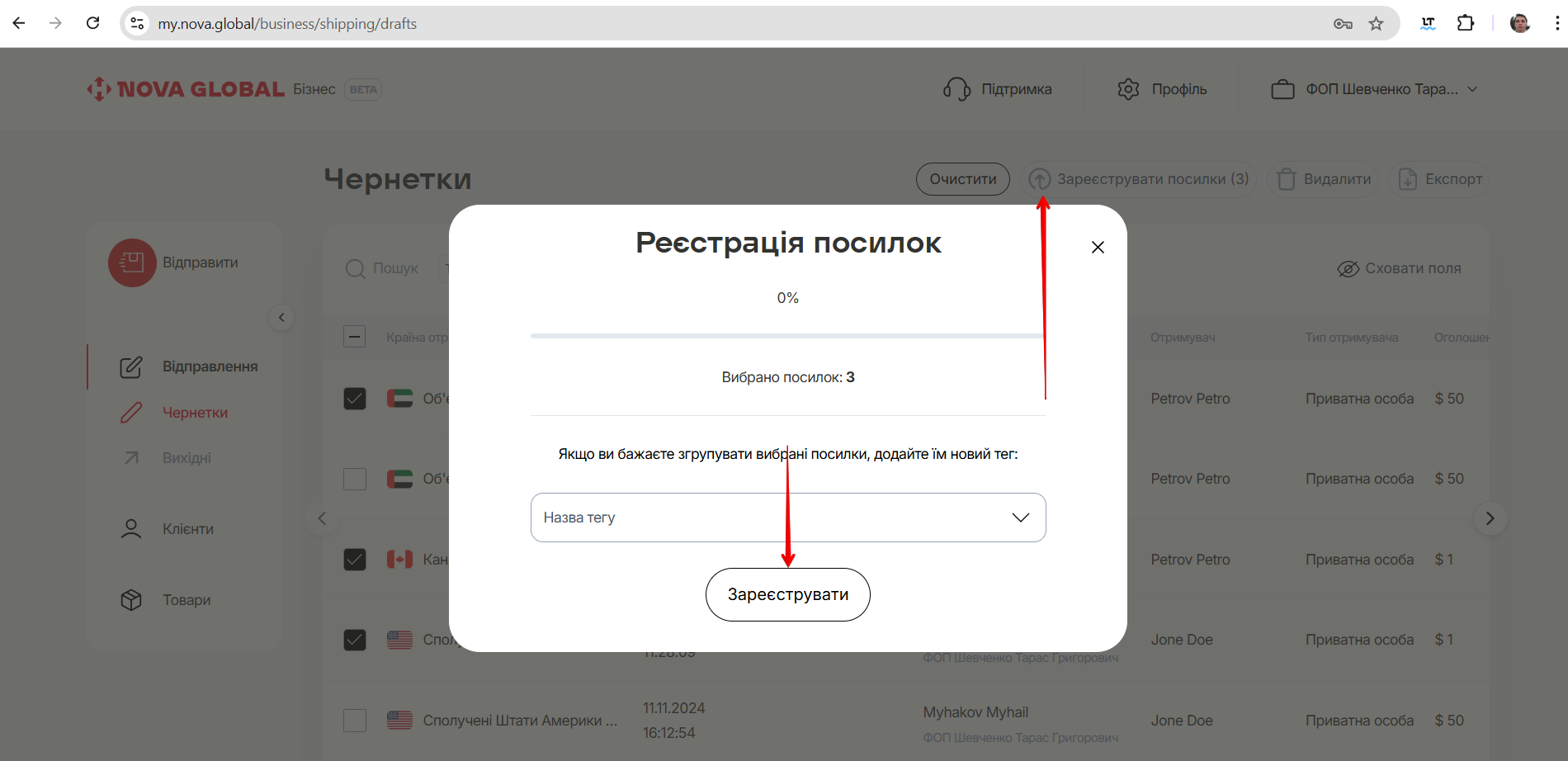The width and height of the screenshot is (1568, 761).
Task: Uncheck the Canada shipment row checkbox
Action: [355, 560]
